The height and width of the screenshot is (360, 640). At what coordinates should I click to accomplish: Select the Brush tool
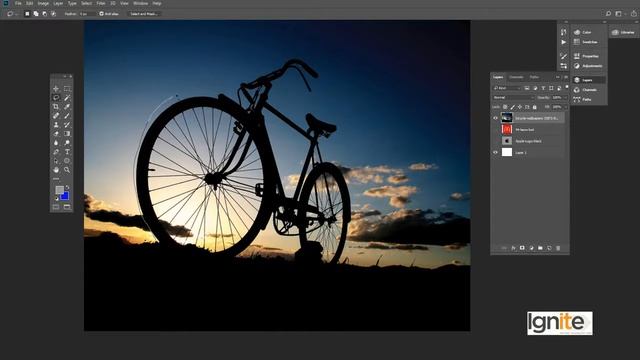point(67,116)
